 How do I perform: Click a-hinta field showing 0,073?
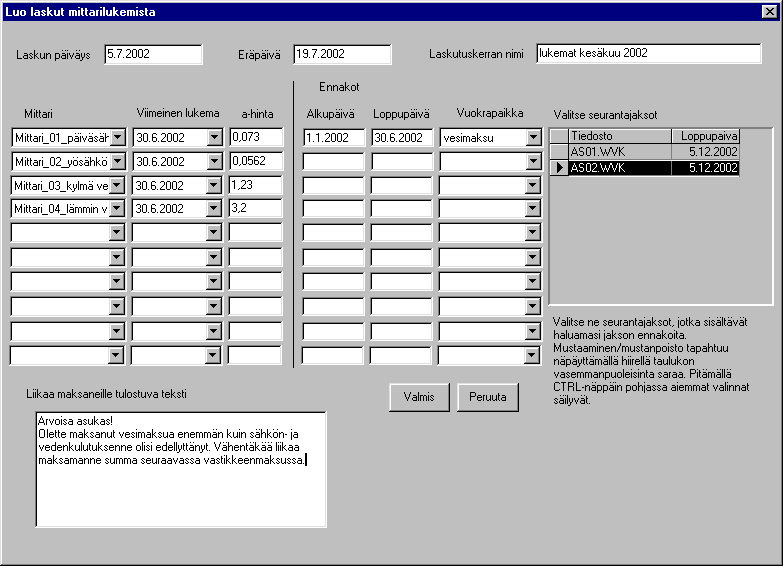[x=256, y=137]
